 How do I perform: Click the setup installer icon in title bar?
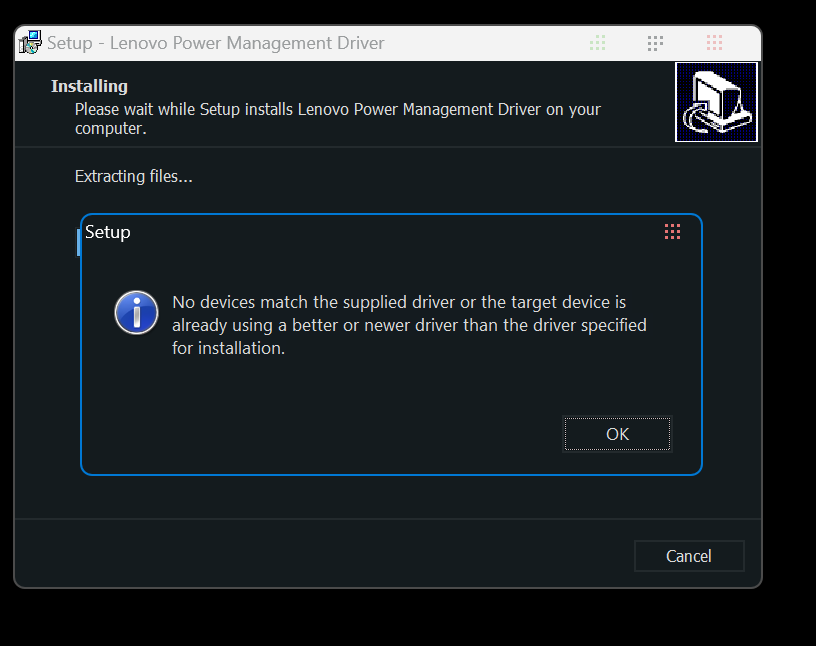[x=30, y=42]
